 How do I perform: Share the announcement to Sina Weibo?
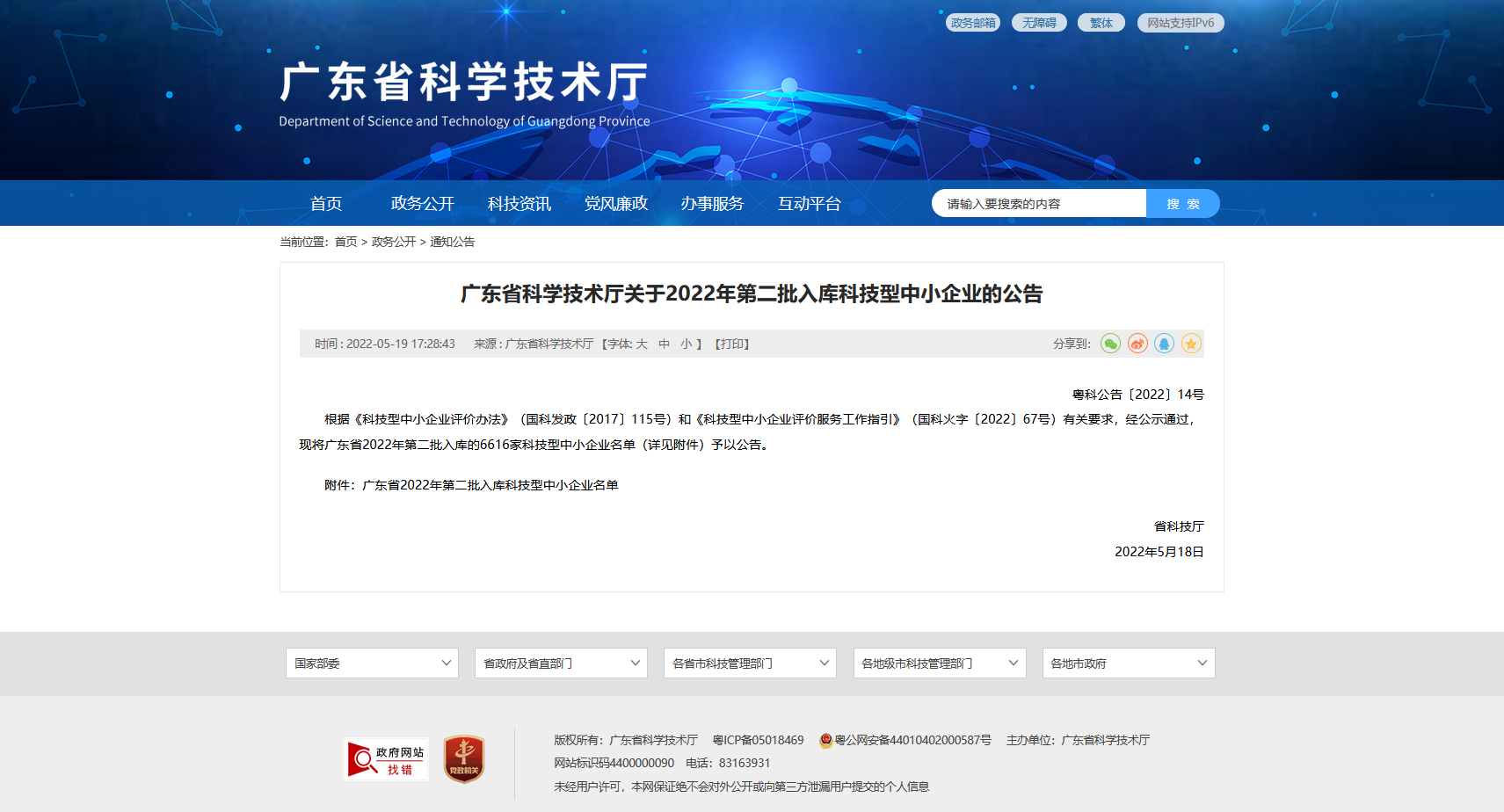click(1137, 344)
